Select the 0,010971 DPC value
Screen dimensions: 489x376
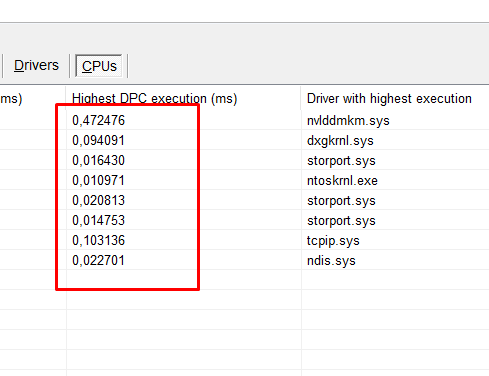point(98,180)
